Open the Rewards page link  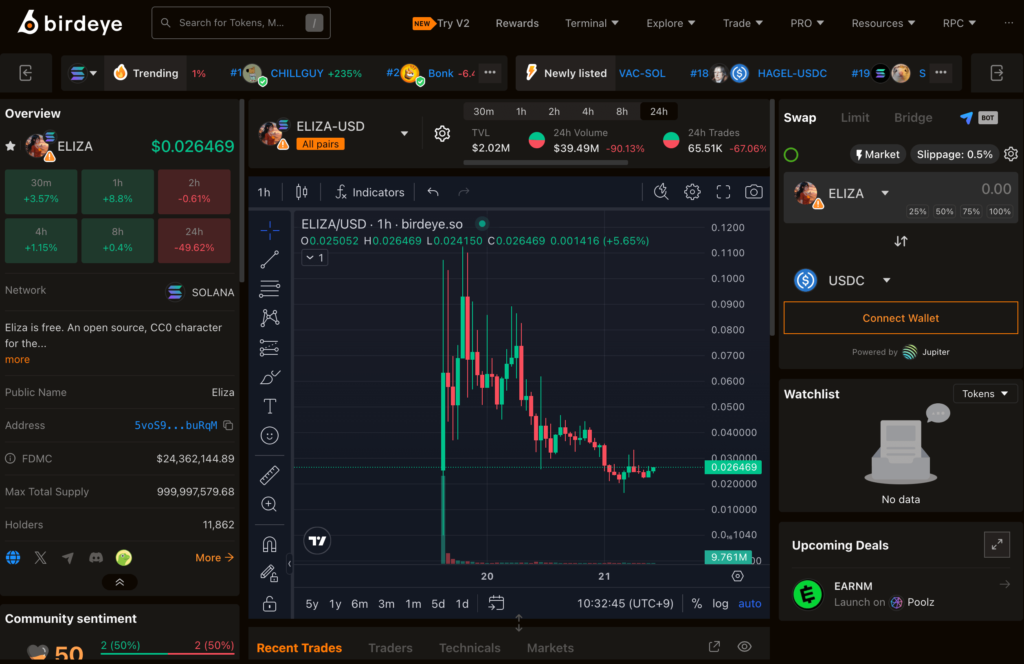tap(517, 23)
